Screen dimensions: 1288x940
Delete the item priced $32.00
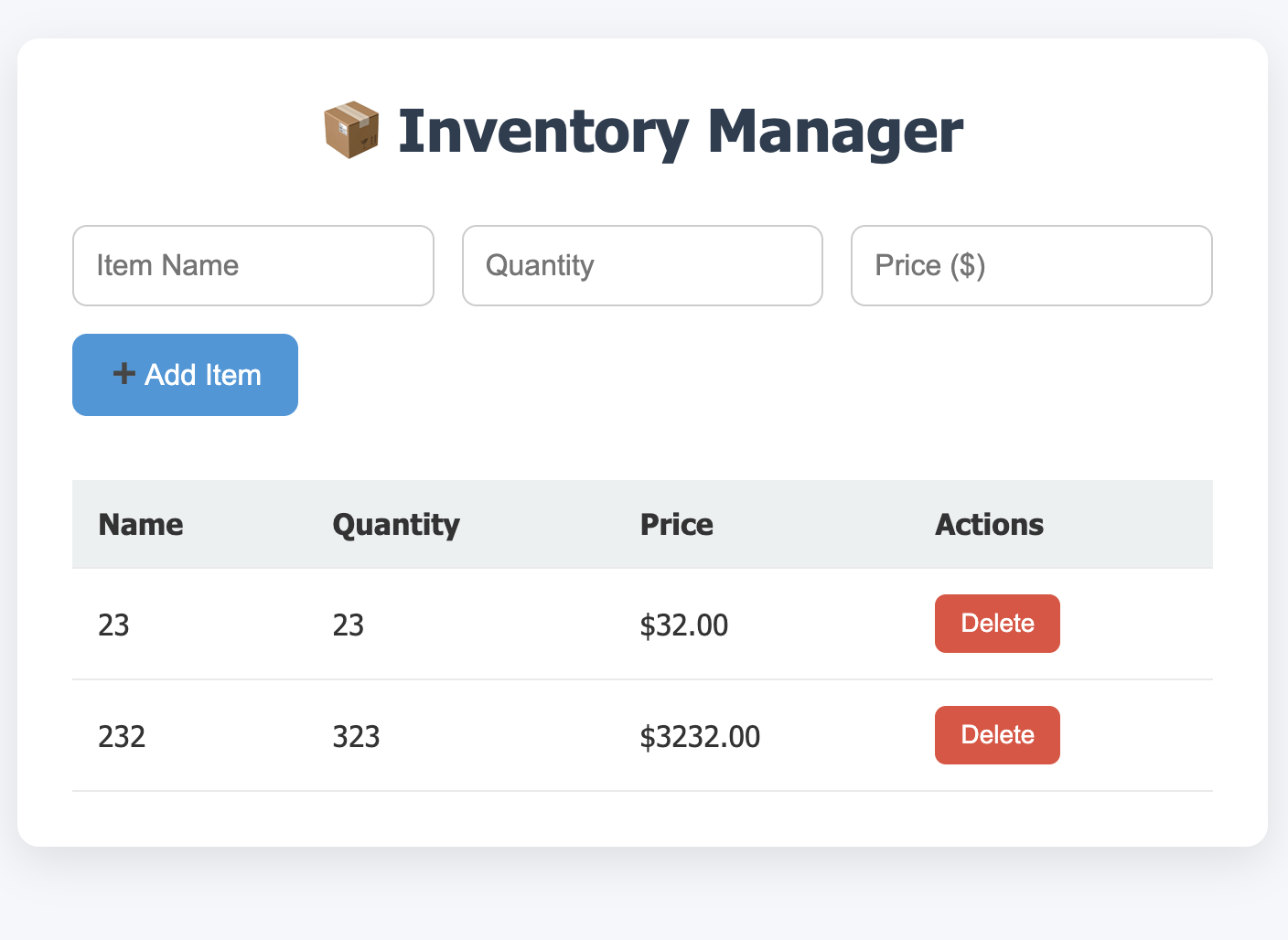tap(997, 624)
